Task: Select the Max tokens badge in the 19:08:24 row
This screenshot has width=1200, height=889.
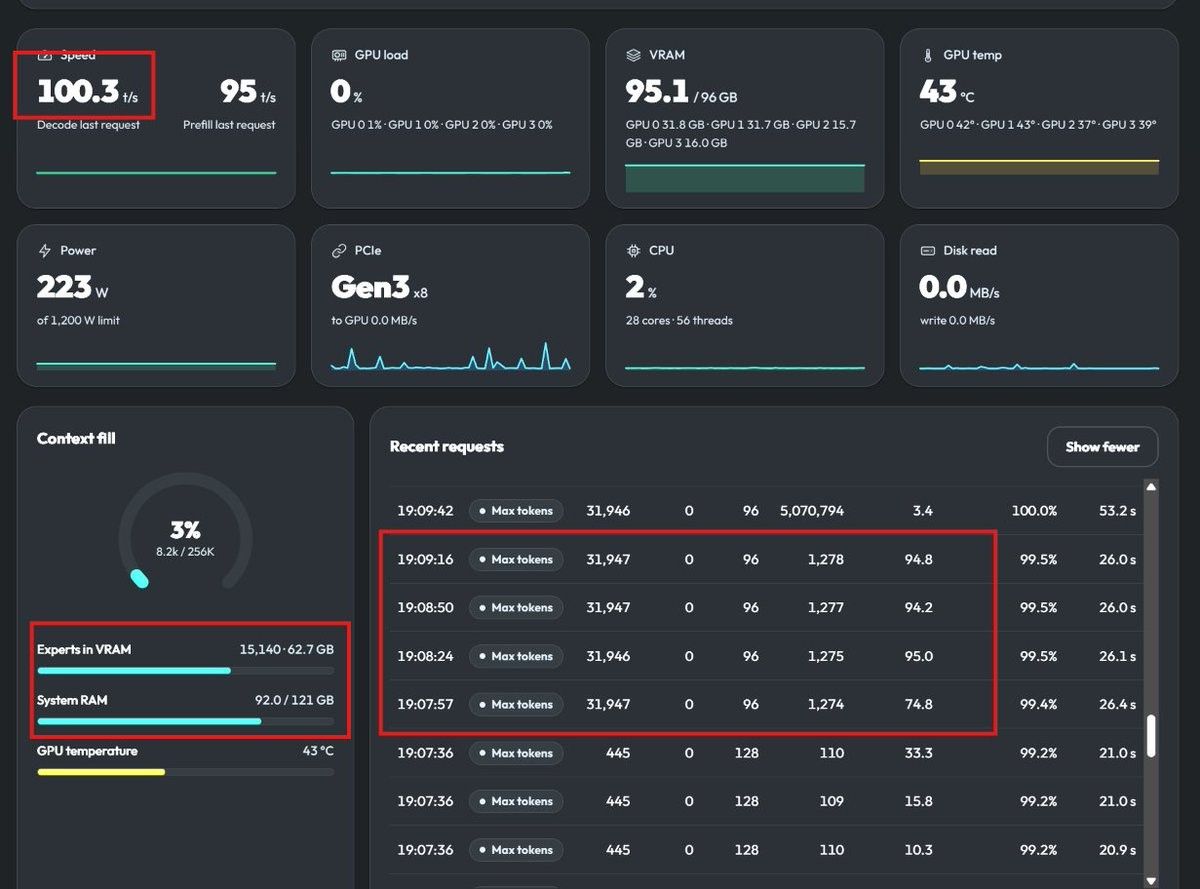Action: [516, 657]
